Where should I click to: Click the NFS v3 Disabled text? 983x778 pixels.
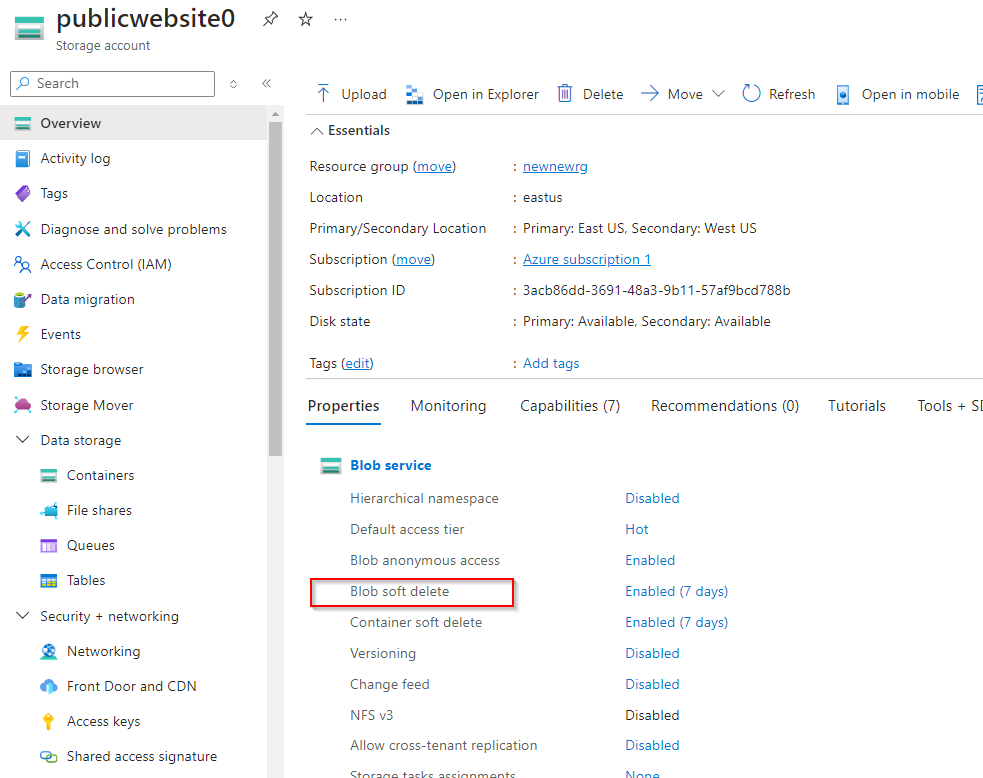click(x=652, y=715)
